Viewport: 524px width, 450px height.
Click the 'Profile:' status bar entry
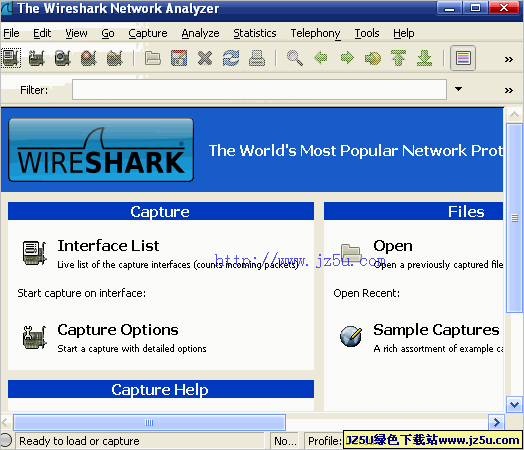click(324, 441)
